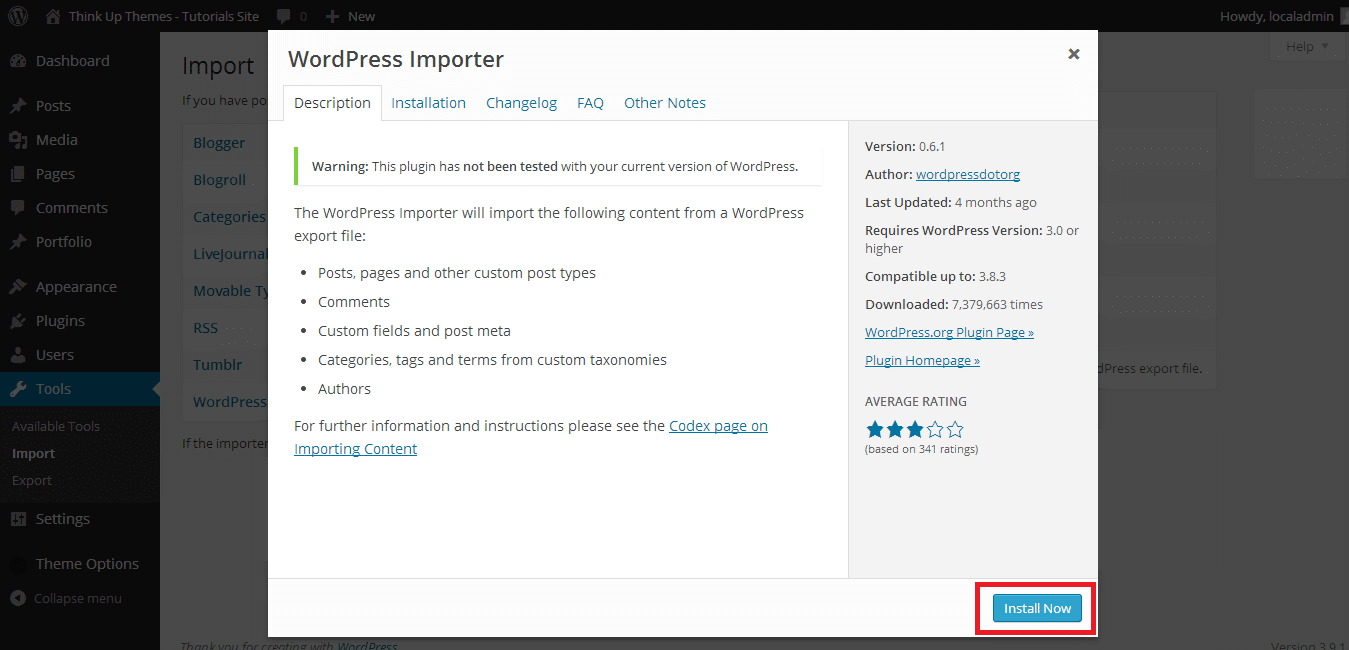Click the 'Downloaded: 7,379,663 times' text

(954, 304)
